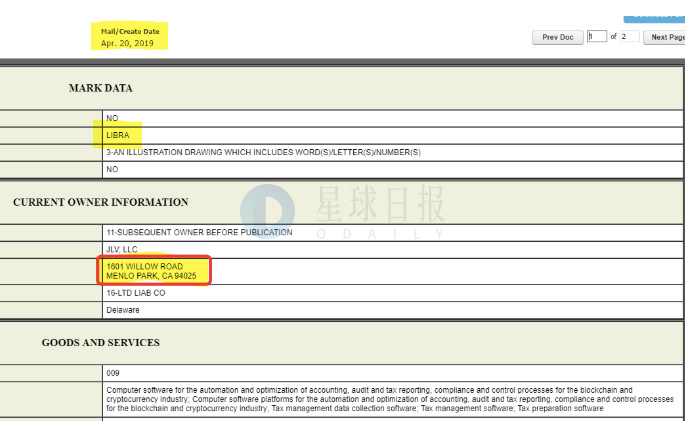The height and width of the screenshot is (423, 685).
Task: Select the date Apr. 20, 2019
Action: [127, 43]
